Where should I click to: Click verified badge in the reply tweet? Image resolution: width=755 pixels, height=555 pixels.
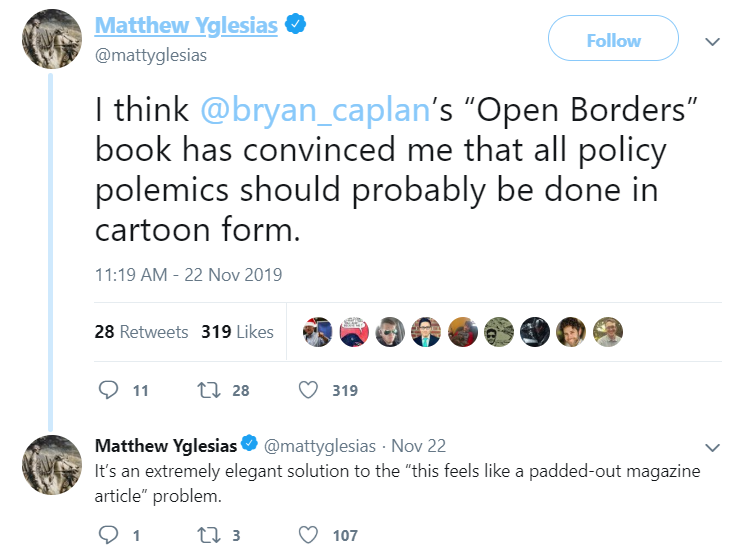tap(250, 445)
